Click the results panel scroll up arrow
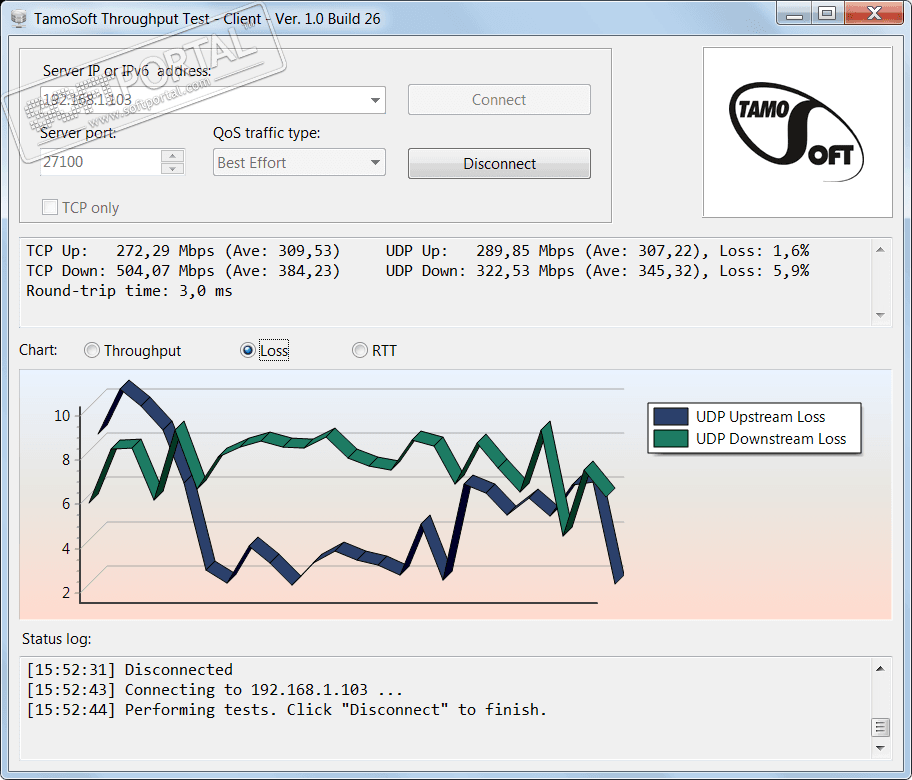Image resolution: width=912 pixels, height=780 pixels. click(881, 250)
